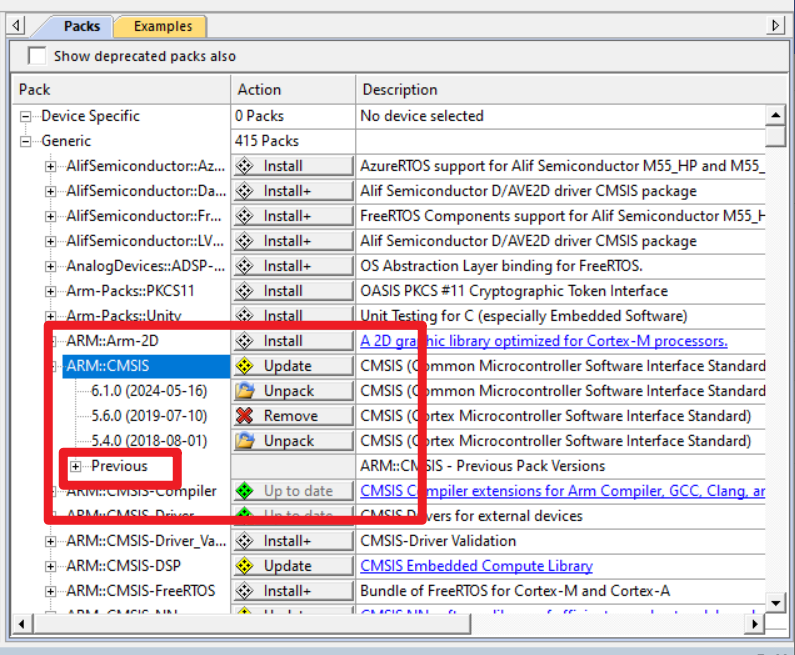This screenshot has width=795, height=655.
Task: Expand Arm-Packs::PKCS11 pack node
Action: click(50, 292)
